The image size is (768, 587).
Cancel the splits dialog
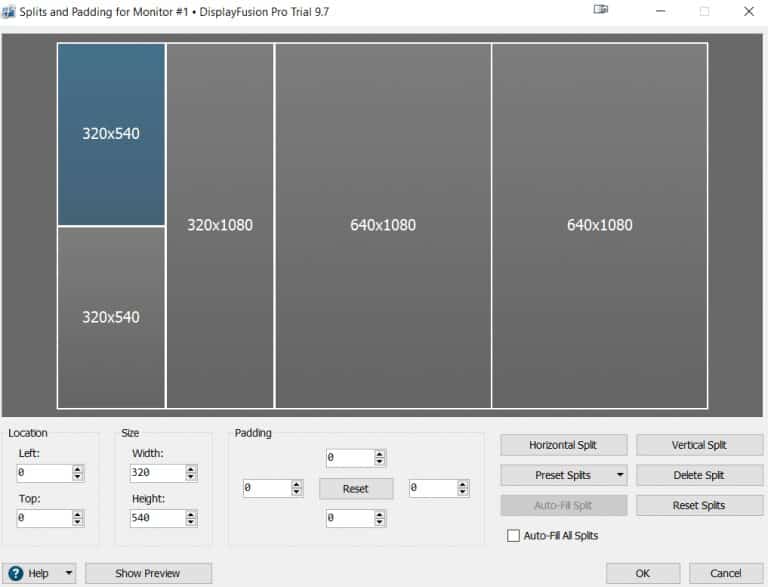click(x=725, y=573)
